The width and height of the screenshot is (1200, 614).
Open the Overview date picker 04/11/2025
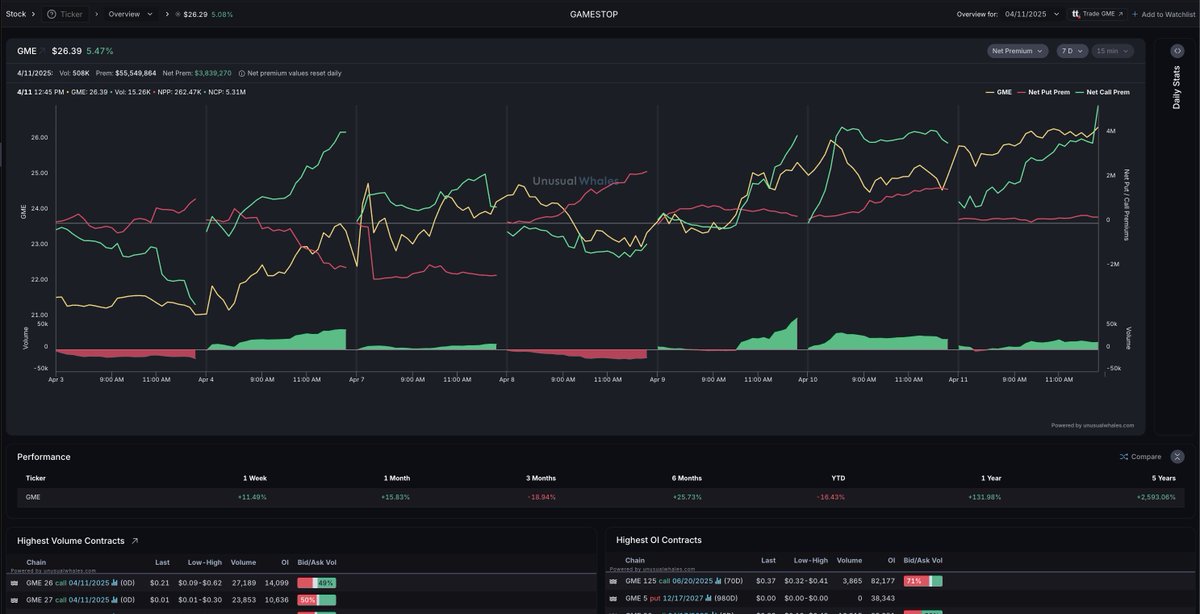click(x=1033, y=14)
